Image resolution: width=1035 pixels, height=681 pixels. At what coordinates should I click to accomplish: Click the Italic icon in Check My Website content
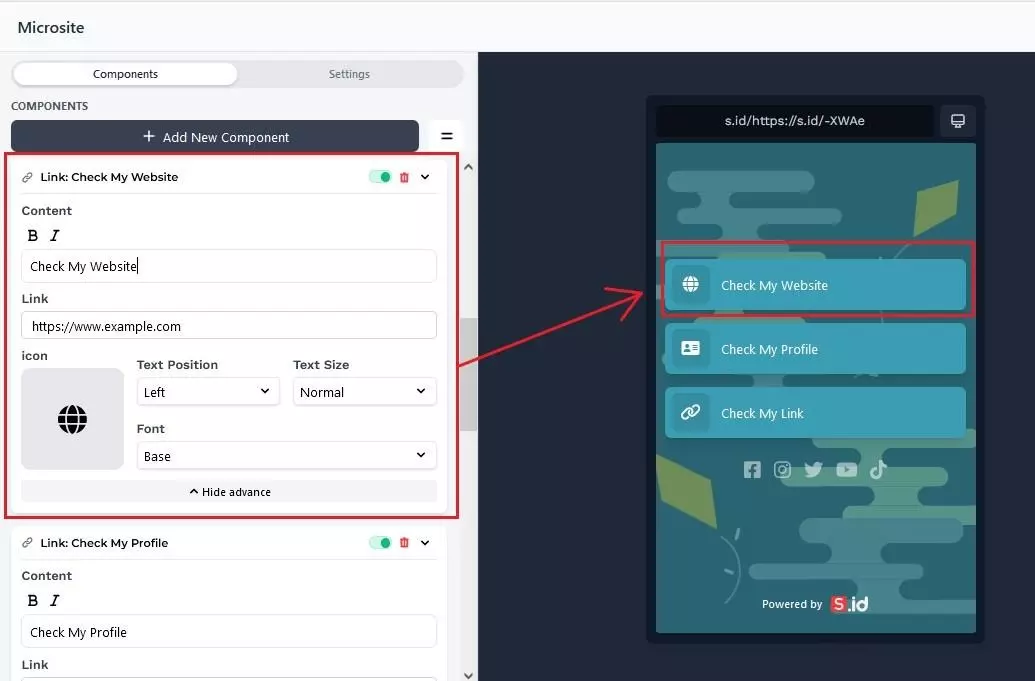(x=55, y=236)
